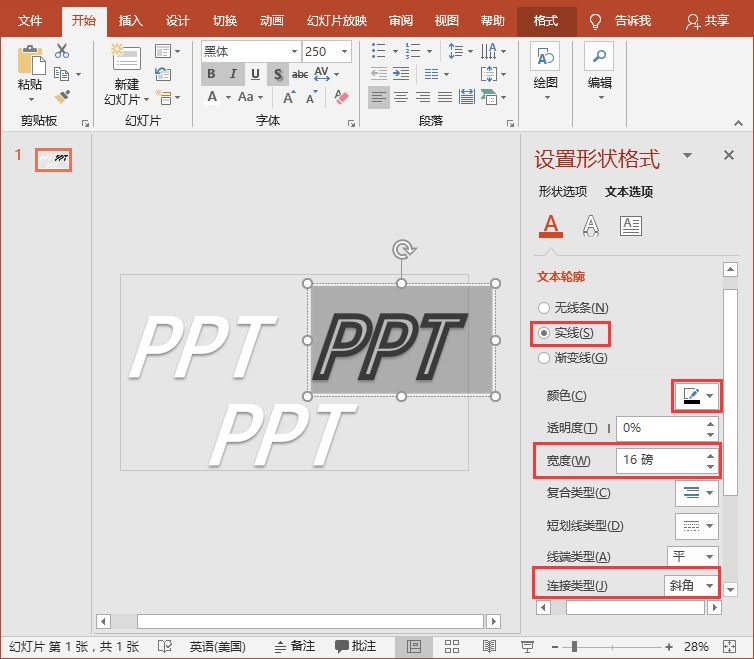The width and height of the screenshot is (754, 659).
Task: Justify the text alignment
Action: (445, 97)
